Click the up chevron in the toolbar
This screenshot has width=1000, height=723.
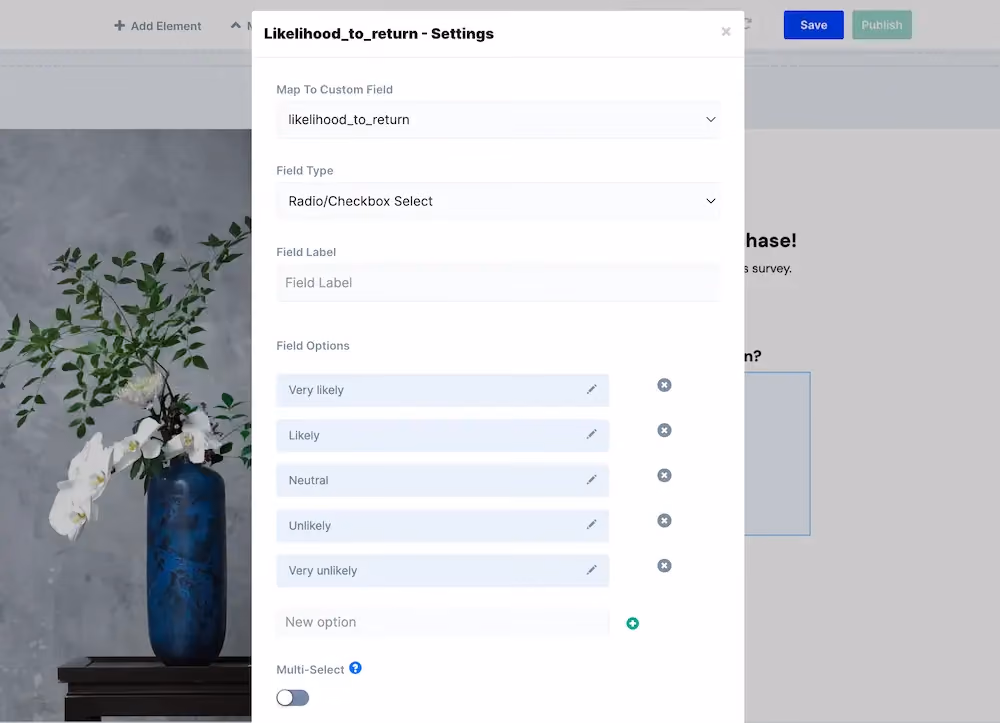pyautogui.click(x=235, y=26)
